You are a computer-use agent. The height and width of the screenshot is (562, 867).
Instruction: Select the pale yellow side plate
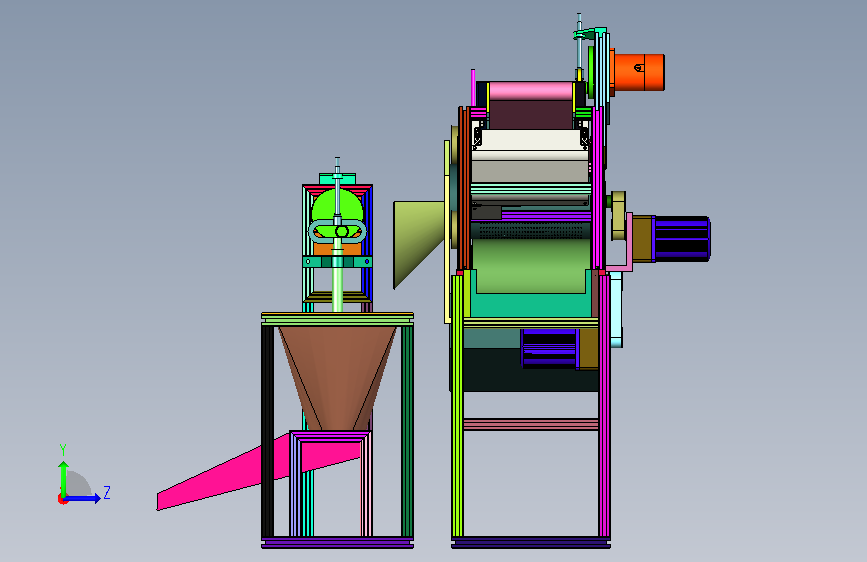tap(447, 232)
